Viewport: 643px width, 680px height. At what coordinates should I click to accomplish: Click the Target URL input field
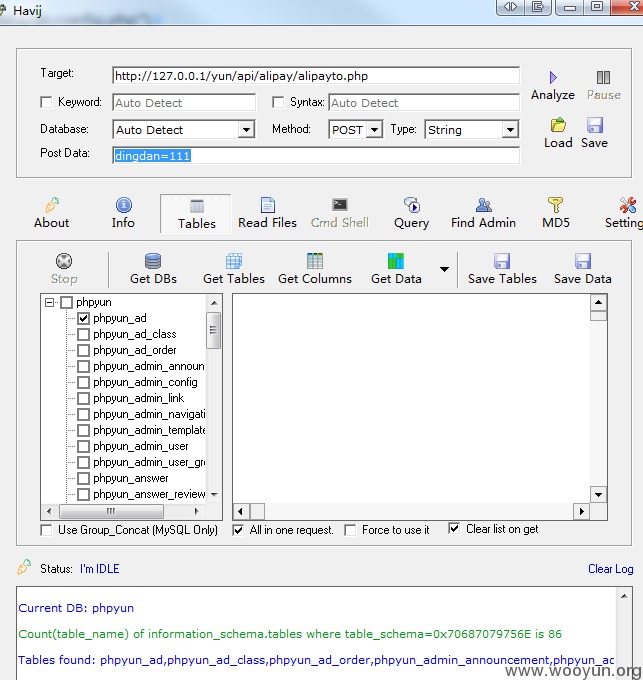[315, 75]
